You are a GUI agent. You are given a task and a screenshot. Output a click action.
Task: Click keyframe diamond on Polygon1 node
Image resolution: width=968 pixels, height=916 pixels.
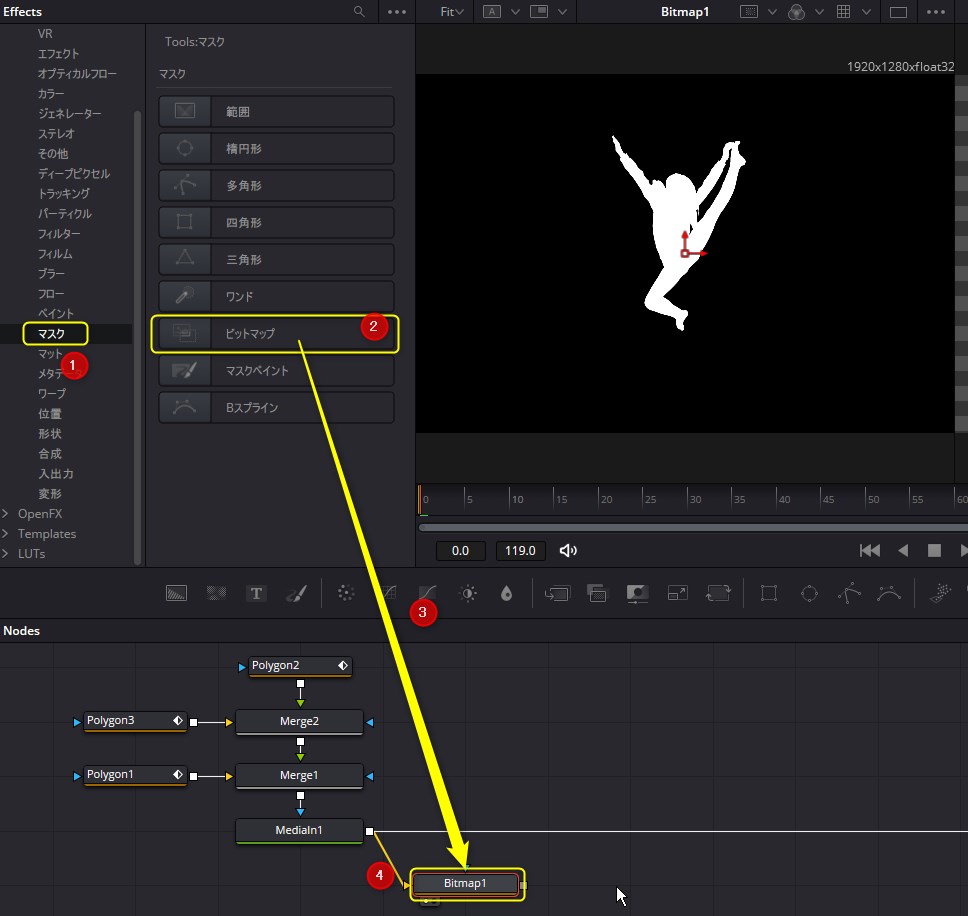pyautogui.click(x=178, y=774)
